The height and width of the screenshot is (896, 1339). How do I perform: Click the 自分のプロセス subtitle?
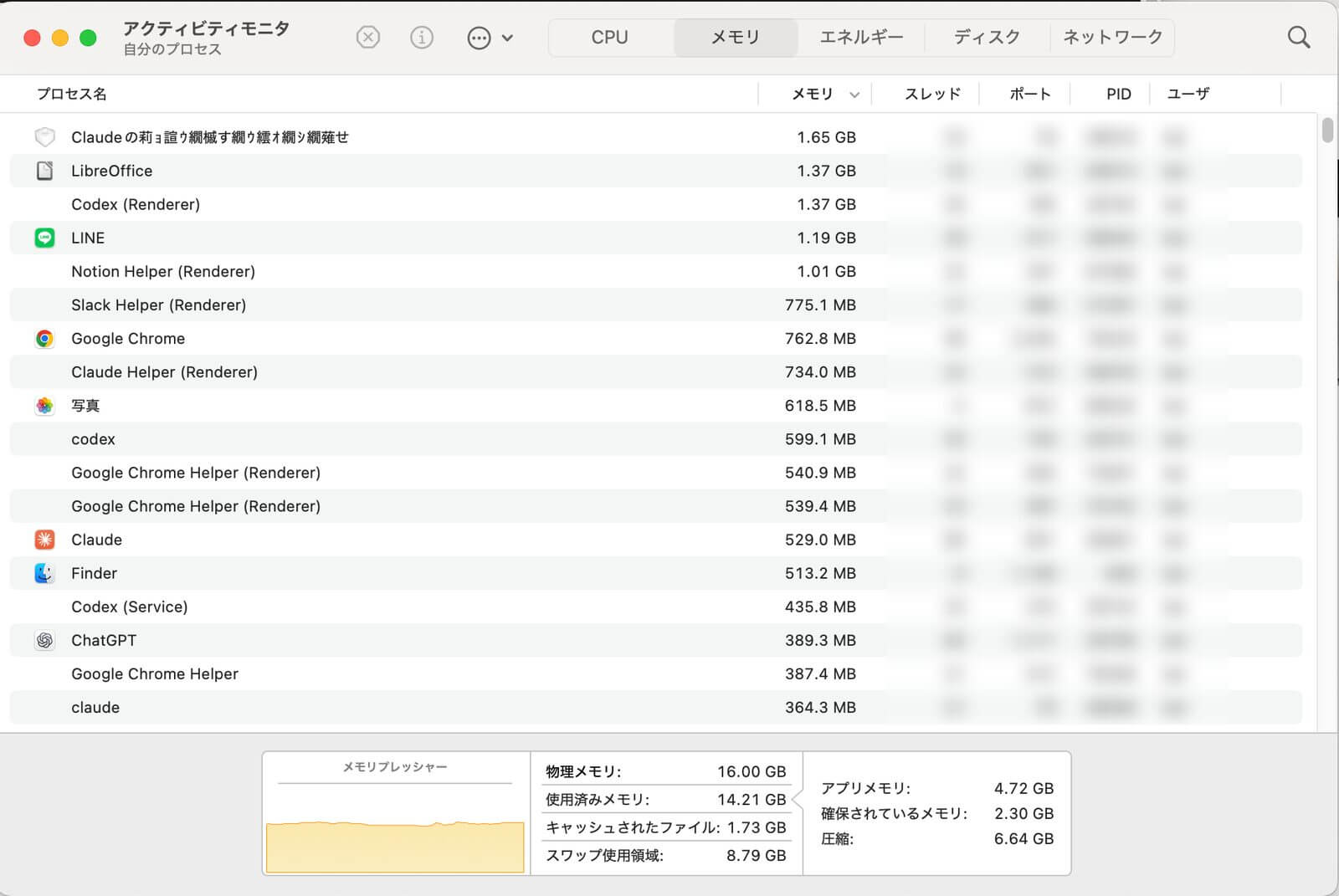tap(172, 49)
